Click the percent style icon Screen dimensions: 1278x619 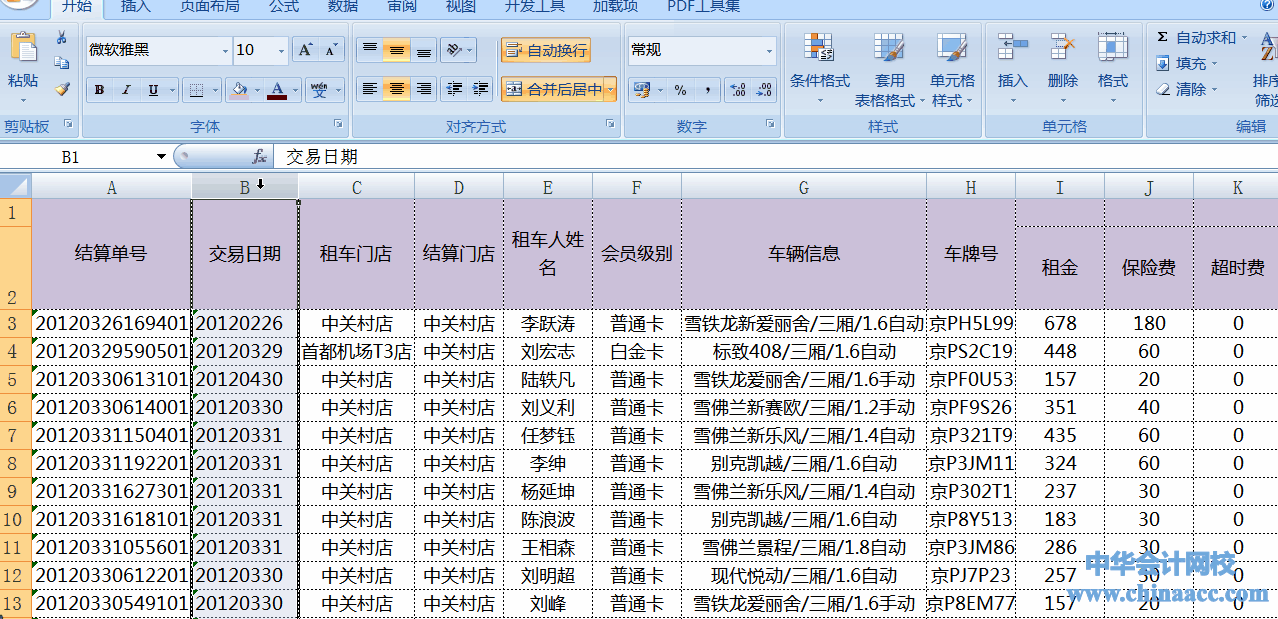[x=680, y=90]
